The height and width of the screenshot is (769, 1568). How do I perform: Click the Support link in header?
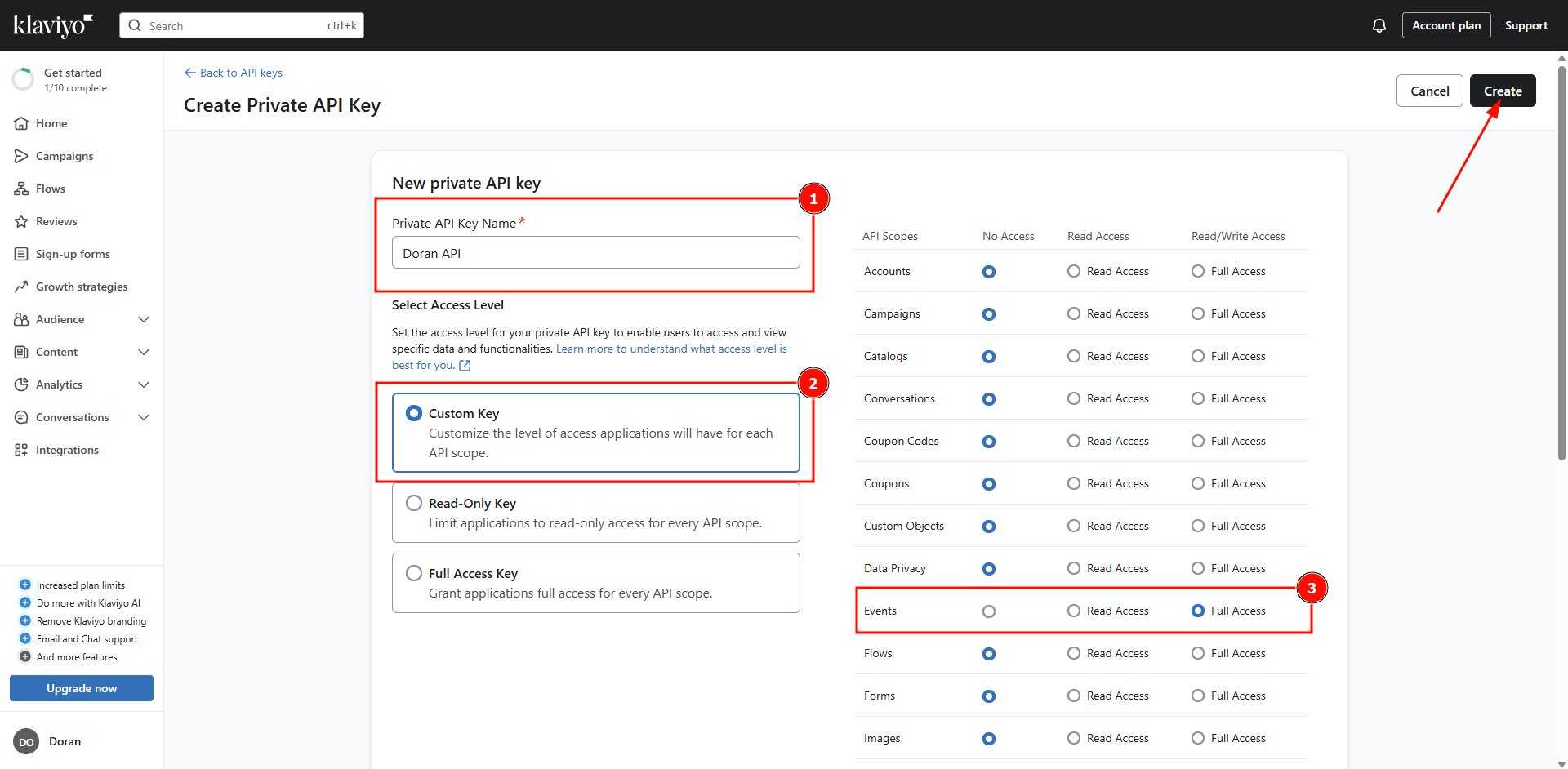[x=1526, y=25]
